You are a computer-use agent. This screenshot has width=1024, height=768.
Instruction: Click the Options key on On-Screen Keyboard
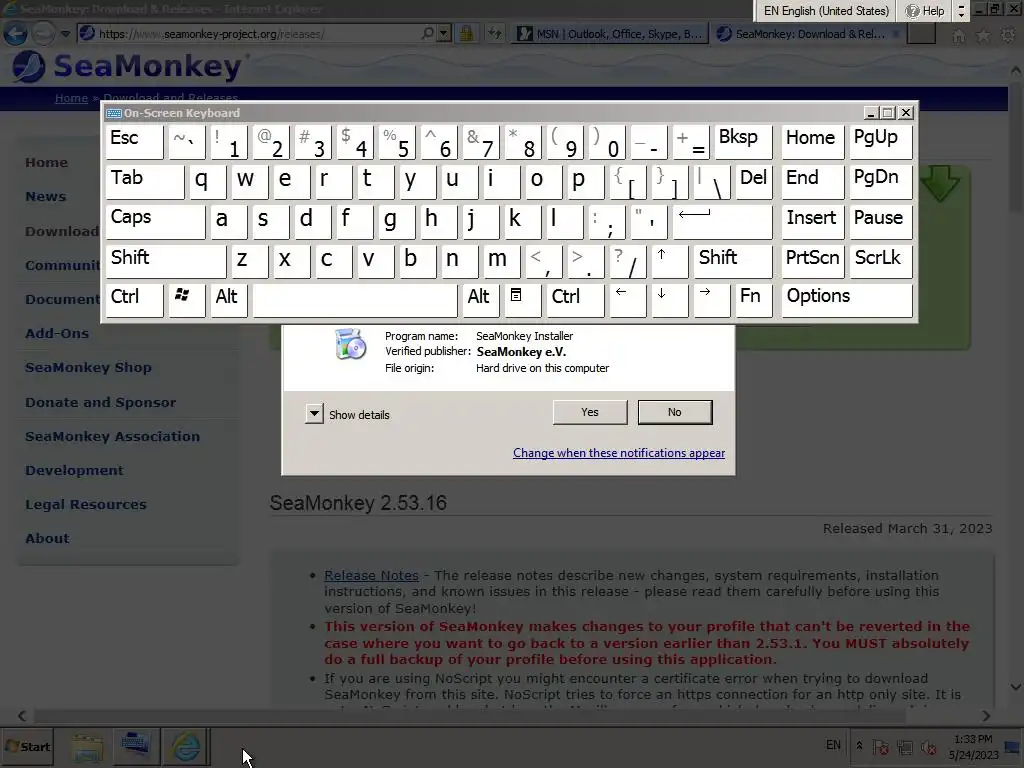tap(846, 300)
